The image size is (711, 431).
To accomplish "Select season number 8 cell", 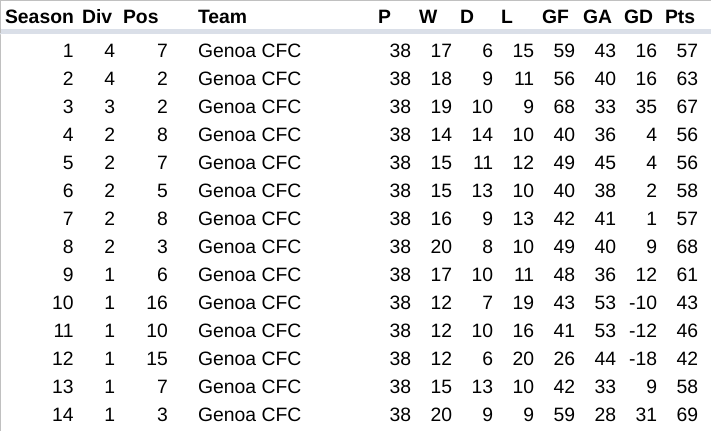I will 67,247.
